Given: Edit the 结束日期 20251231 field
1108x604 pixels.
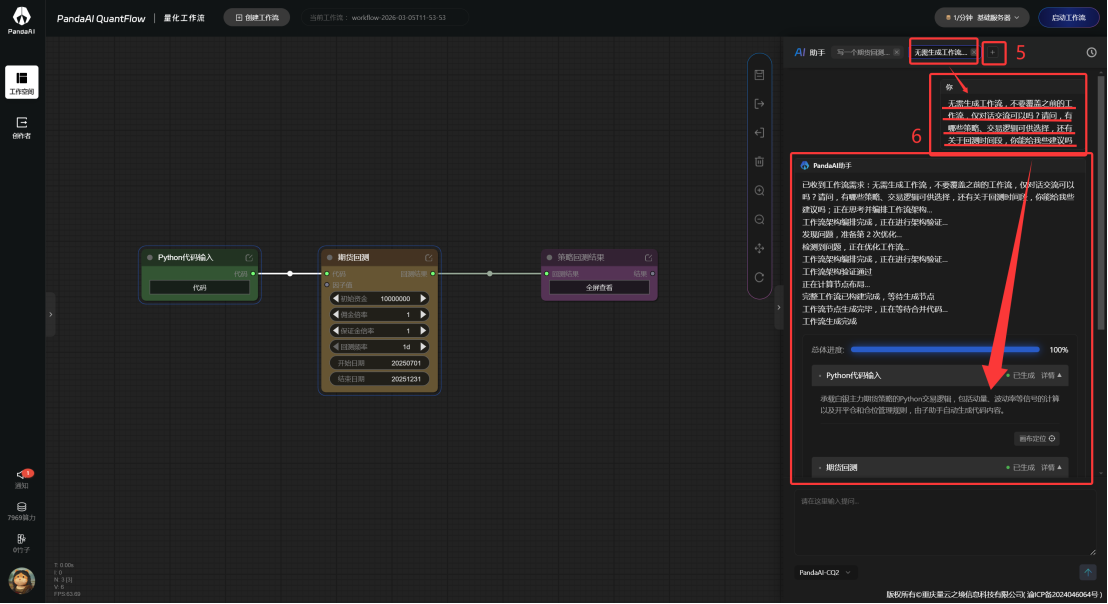Looking at the screenshot, I should (379, 379).
